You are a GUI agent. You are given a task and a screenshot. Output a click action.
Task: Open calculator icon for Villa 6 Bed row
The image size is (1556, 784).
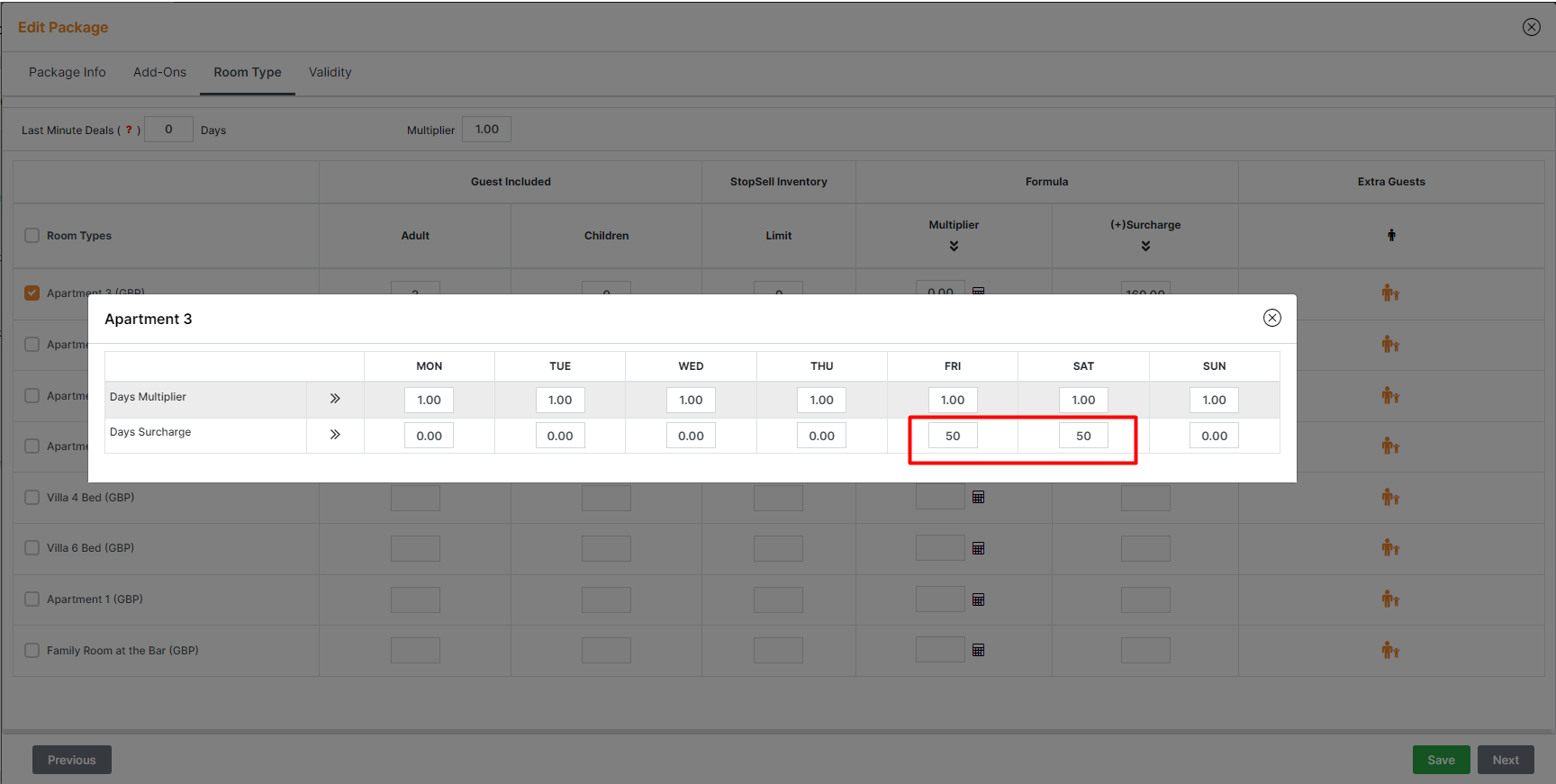tap(978, 548)
